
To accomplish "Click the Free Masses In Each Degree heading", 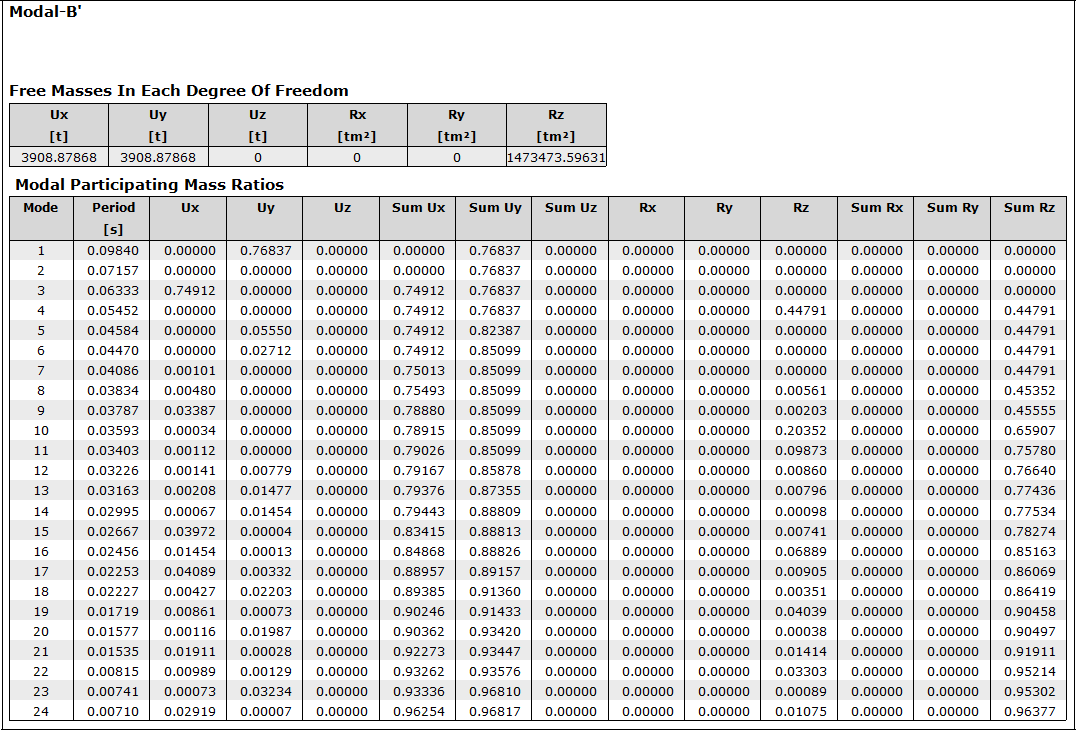I will pyautogui.click(x=179, y=91).
